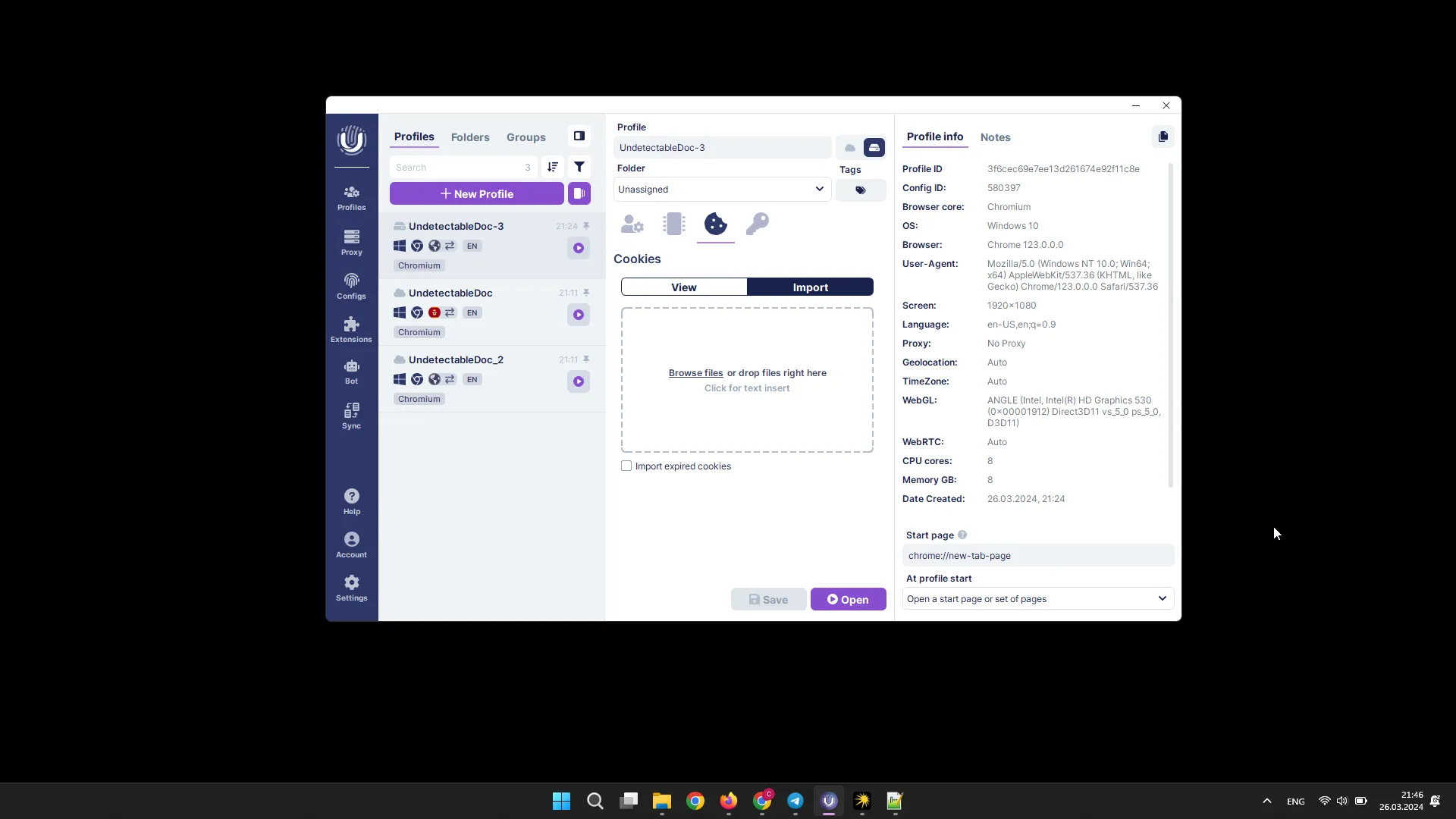1456x819 pixels.
Task: Pin the UndetectableDoc profile
Action: coord(586,293)
